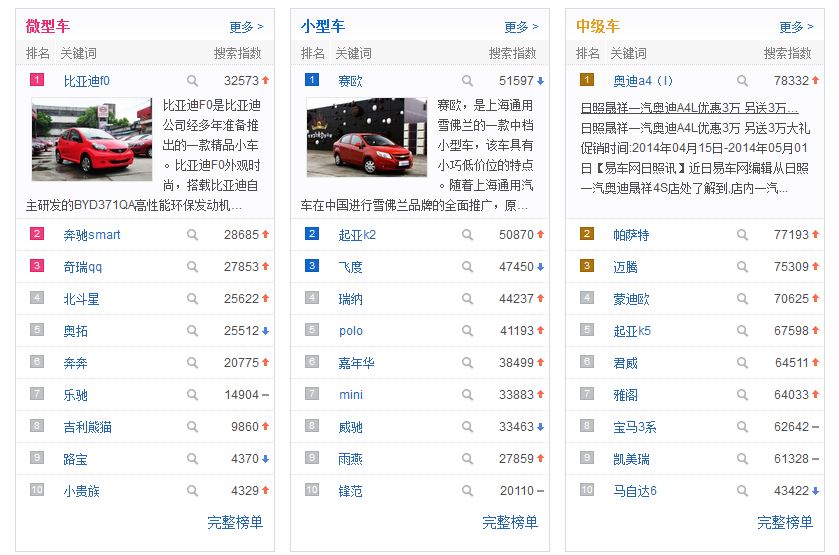The height and width of the screenshot is (555, 839).
Task: Click the magnifier icon next to 宝马3系
Action: click(742, 427)
